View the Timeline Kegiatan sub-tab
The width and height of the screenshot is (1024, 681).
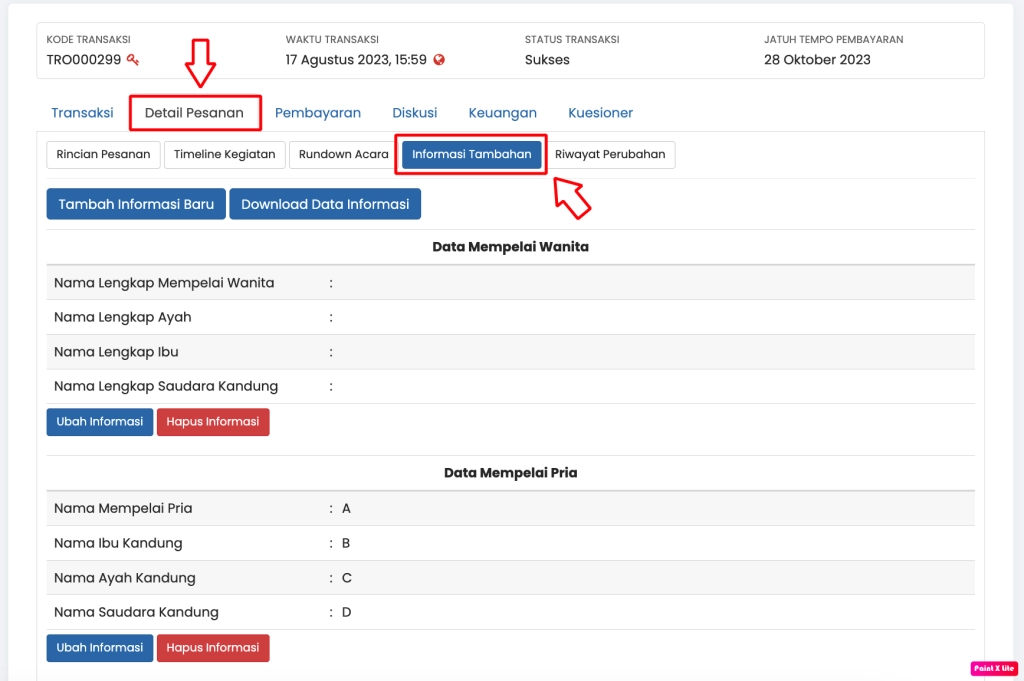224,155
